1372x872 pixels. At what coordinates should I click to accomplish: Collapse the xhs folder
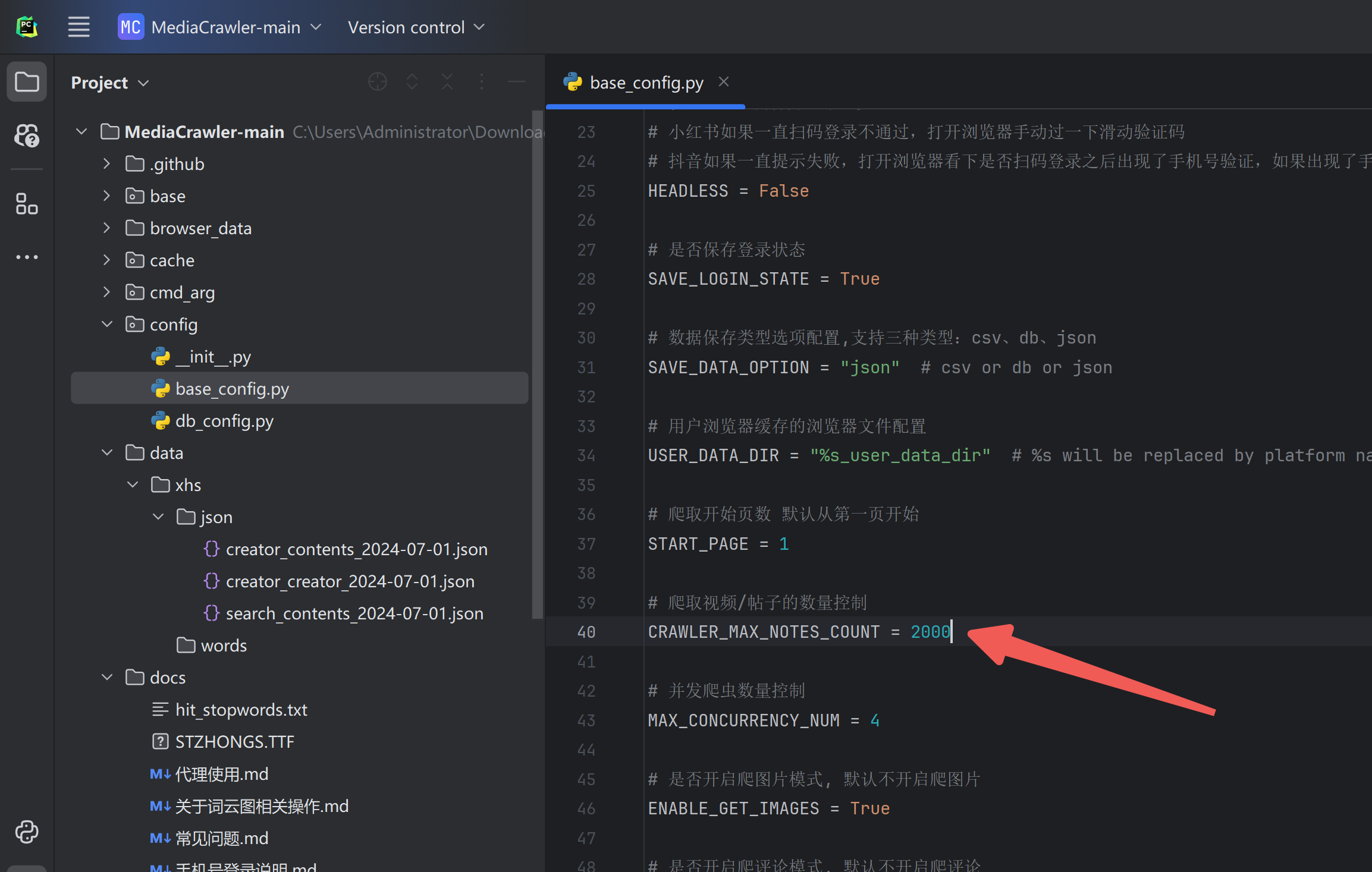click(133, 484)
